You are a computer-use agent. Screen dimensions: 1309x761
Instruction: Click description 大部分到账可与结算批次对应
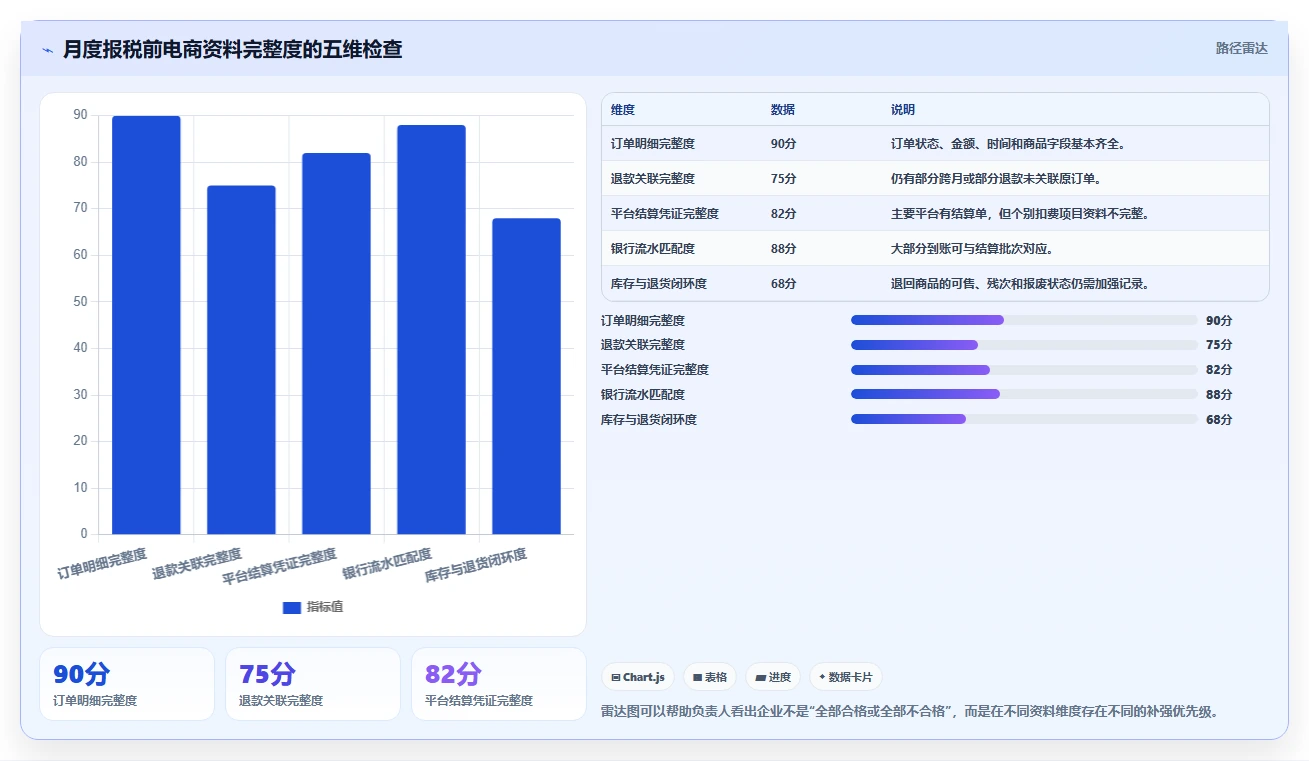pyautogui.click(x=973, y=249)
